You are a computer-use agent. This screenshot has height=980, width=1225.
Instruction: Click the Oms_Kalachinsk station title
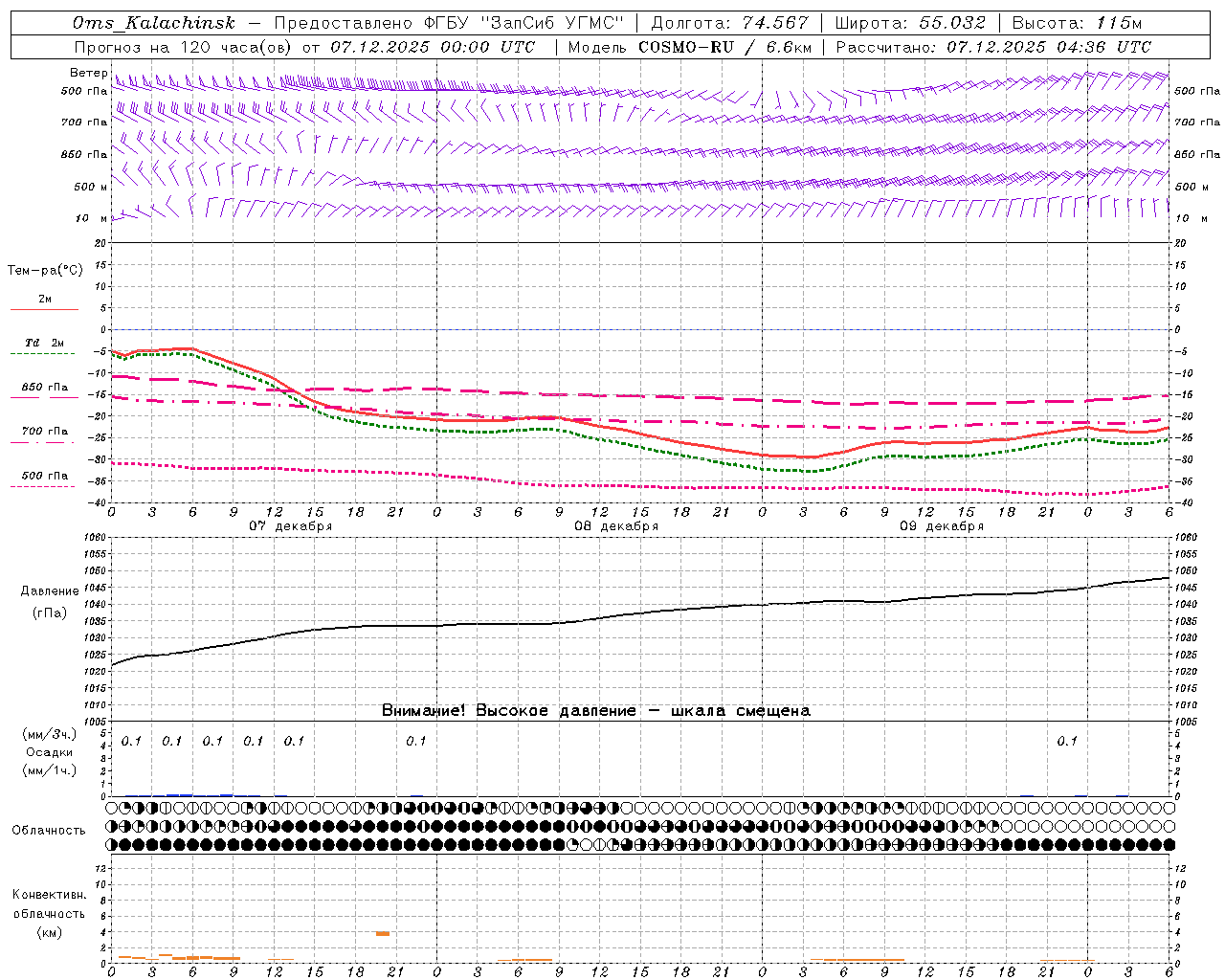pyautogui.click(x=153, y=23)
